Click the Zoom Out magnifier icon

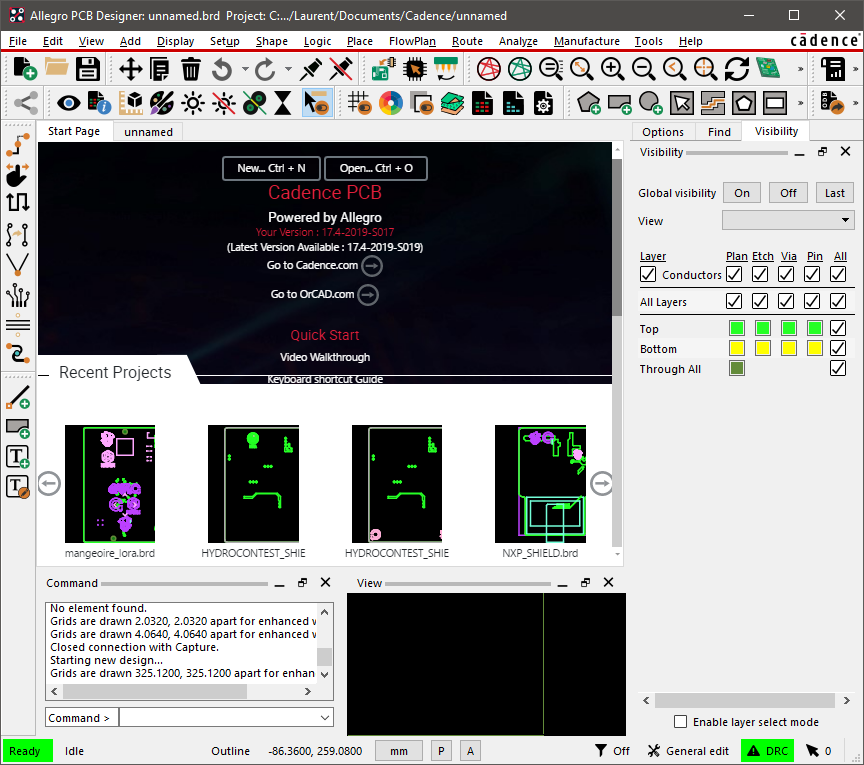click(x=642, y=69)
